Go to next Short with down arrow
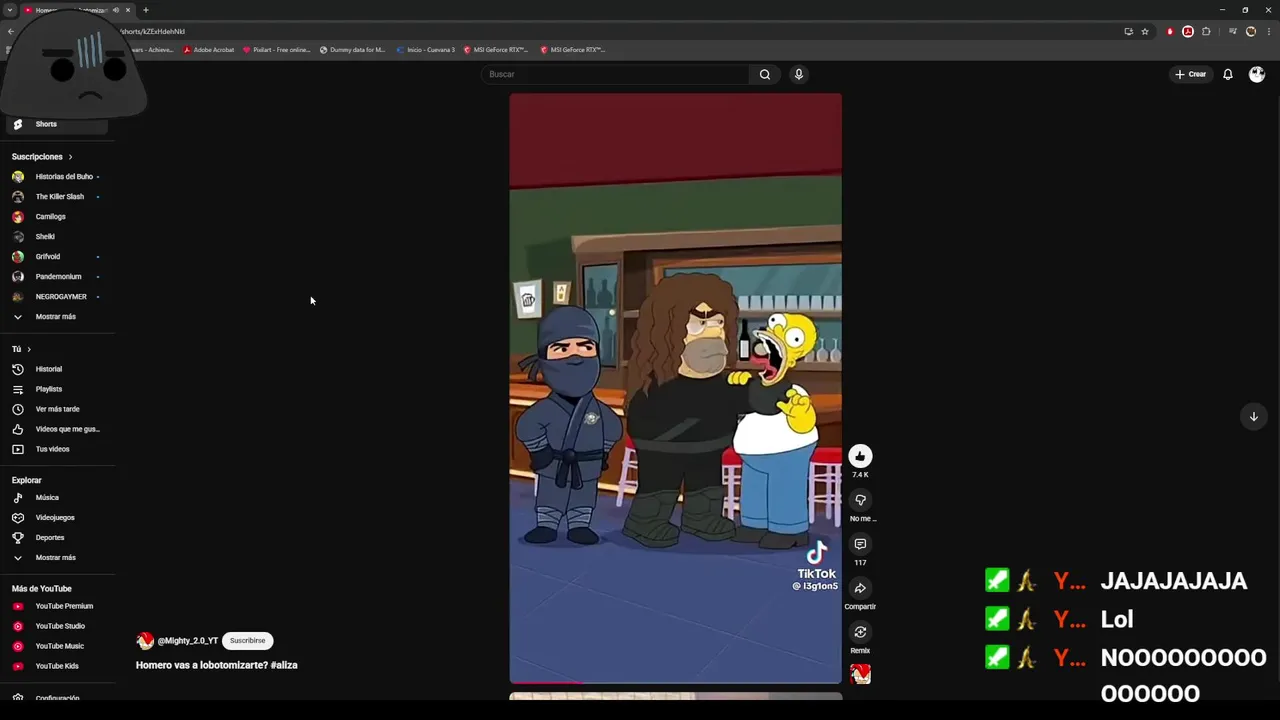The image size is (1280, 720). [x=1253, y=416]
